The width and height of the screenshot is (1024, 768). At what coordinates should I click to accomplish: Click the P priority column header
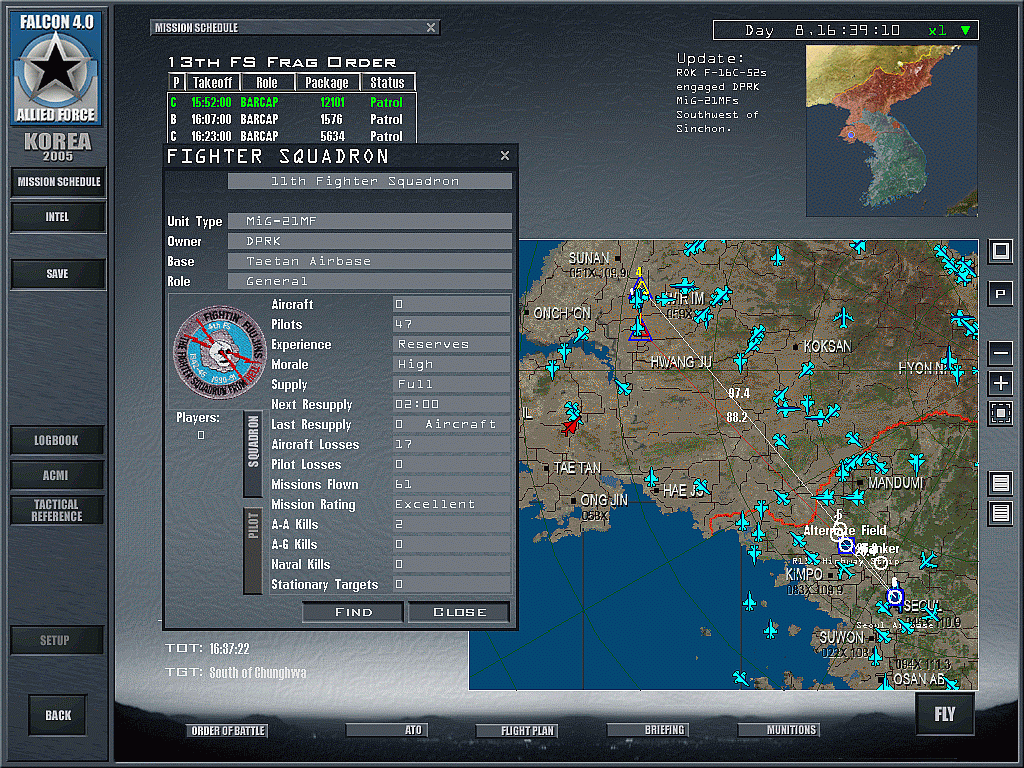tap(176, 82)
